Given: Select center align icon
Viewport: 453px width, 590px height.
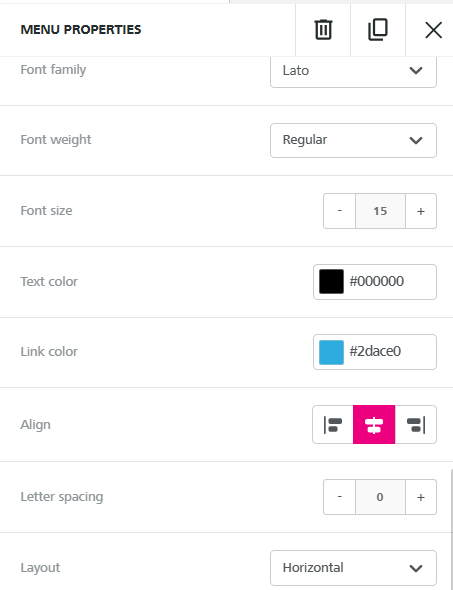Looking at the screenshot, I should click(374, 424).
